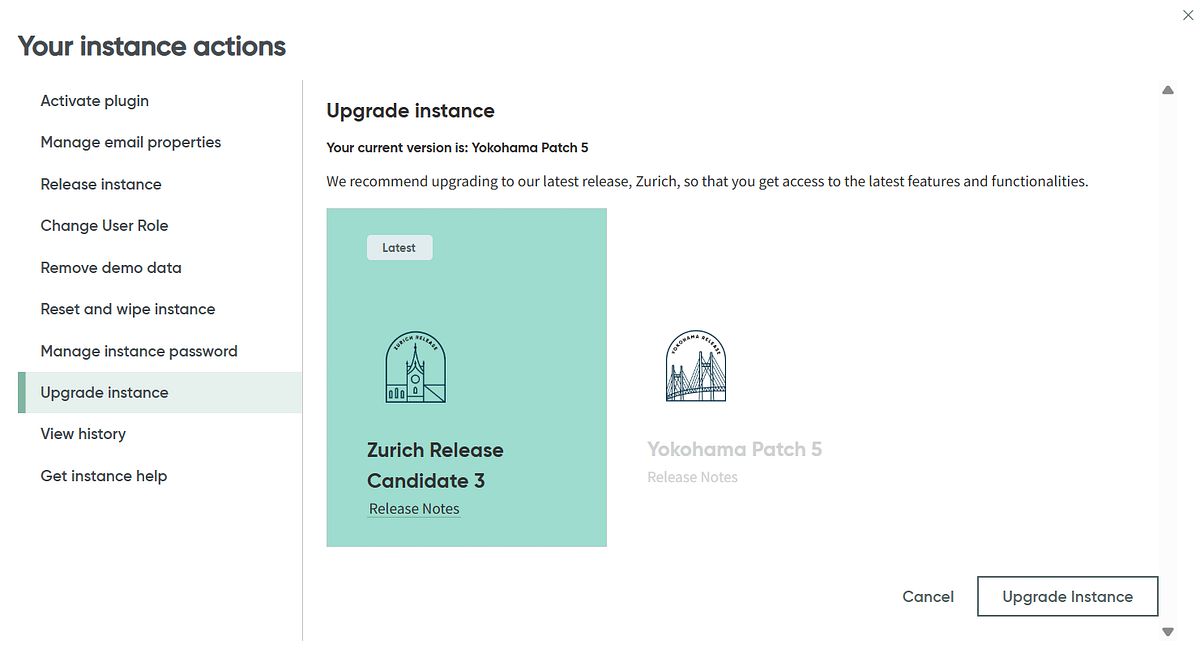Click the Zurich release church icon
Image resolution: width=1200 pixels, height=653 pixels.
tap(415, 367)
